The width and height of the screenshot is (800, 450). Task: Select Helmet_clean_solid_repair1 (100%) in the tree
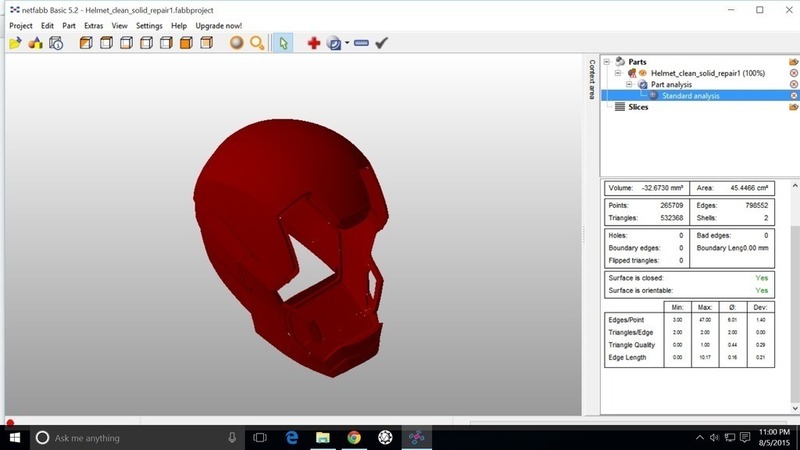click(x=708, y=73)
